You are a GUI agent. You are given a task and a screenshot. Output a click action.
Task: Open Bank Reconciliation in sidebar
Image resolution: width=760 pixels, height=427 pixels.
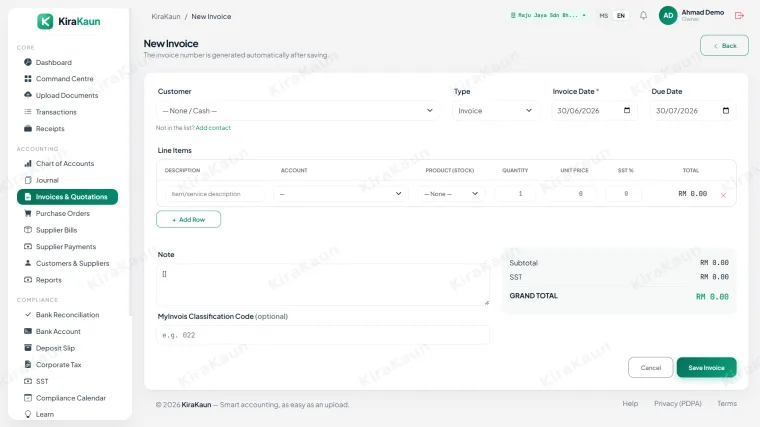pyautogui.click(x=67, y=315)
